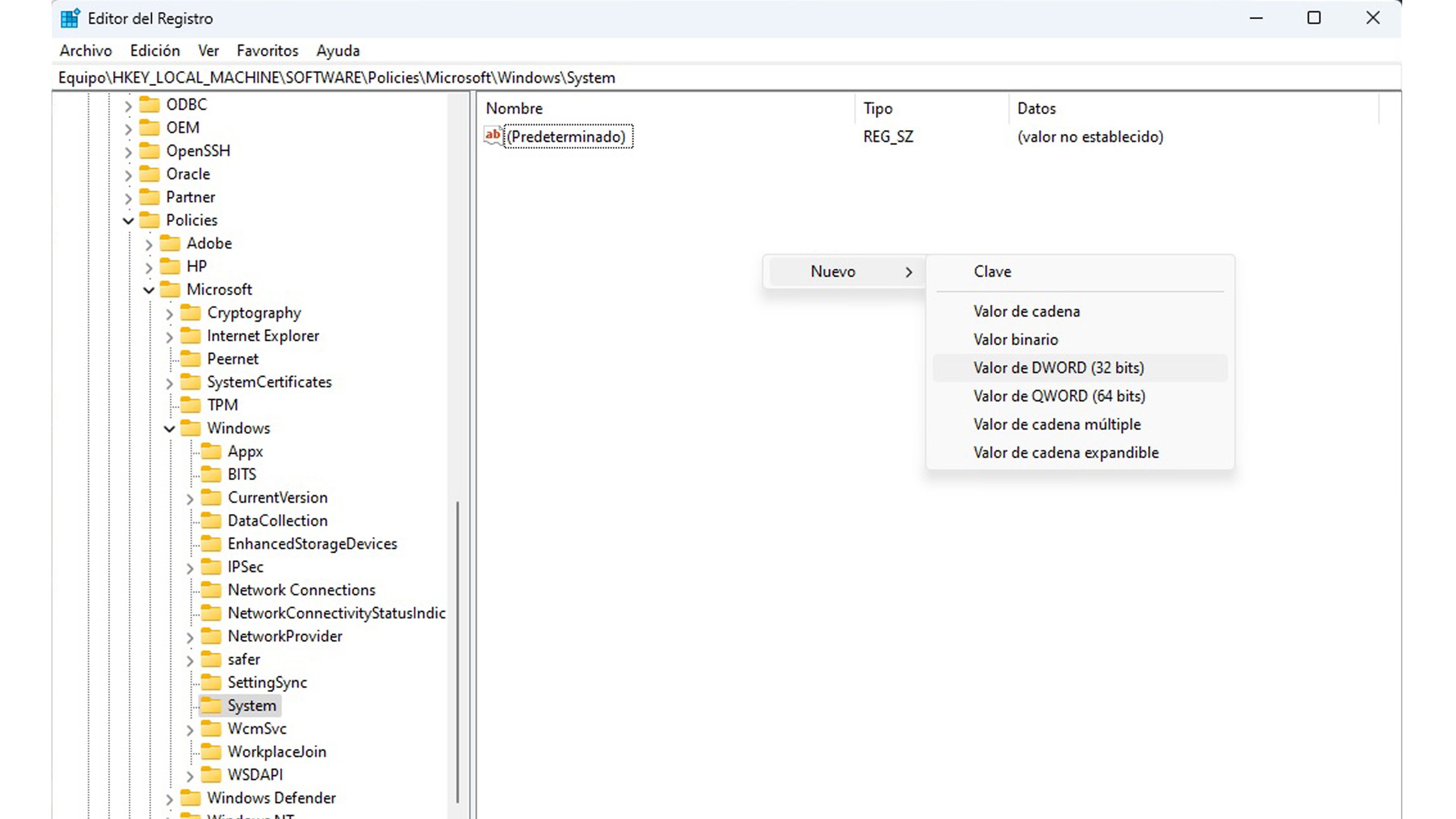The height and width of the screenshot is (819, 1456).
Task: Open the Nuevo submenu entry
Action: click(846, 272)
